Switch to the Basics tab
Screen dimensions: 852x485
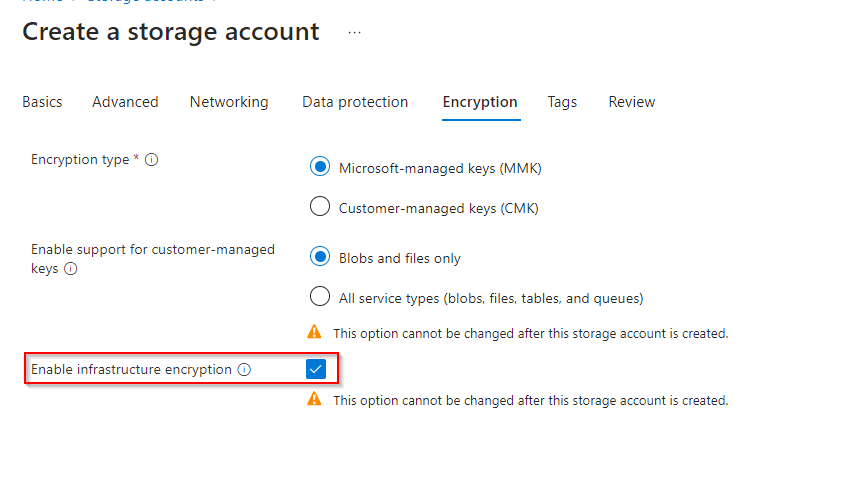click(42, 102)
